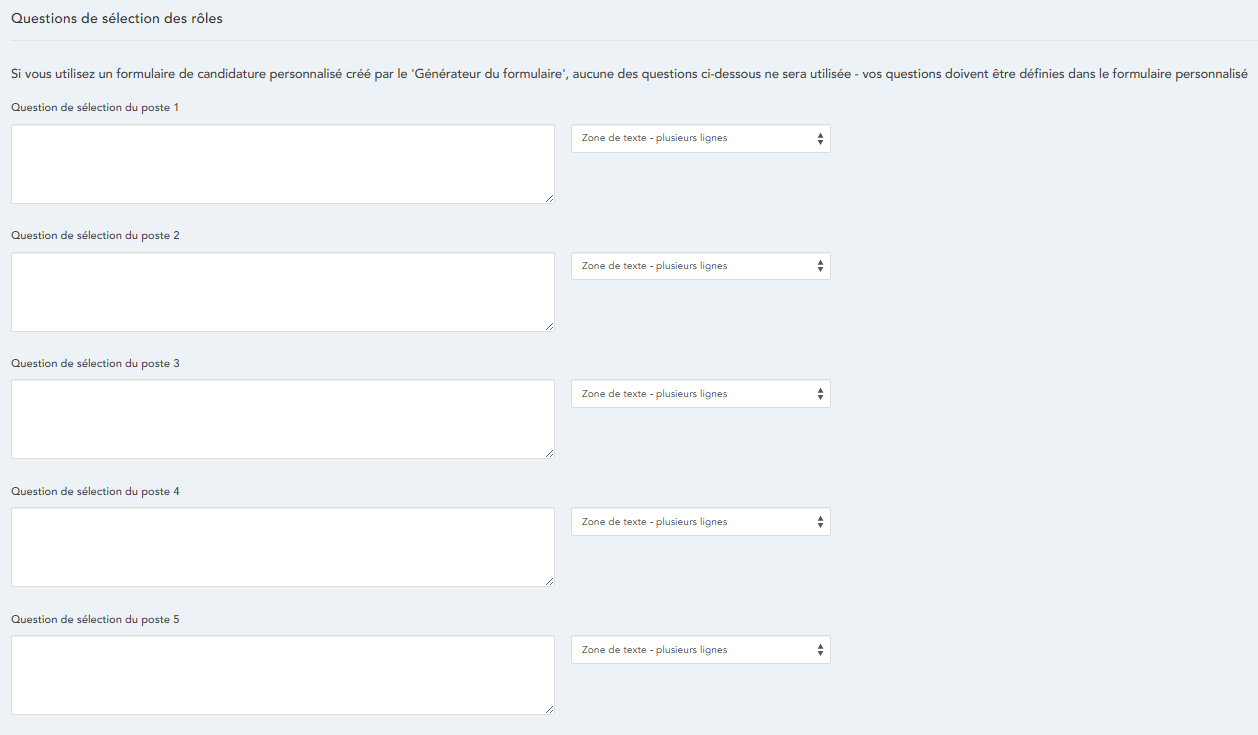This screenshot has height=735, width=1258.
Task: Open the 'Zone de texte' dropdown for question 3
Action: tap(700, 394)
